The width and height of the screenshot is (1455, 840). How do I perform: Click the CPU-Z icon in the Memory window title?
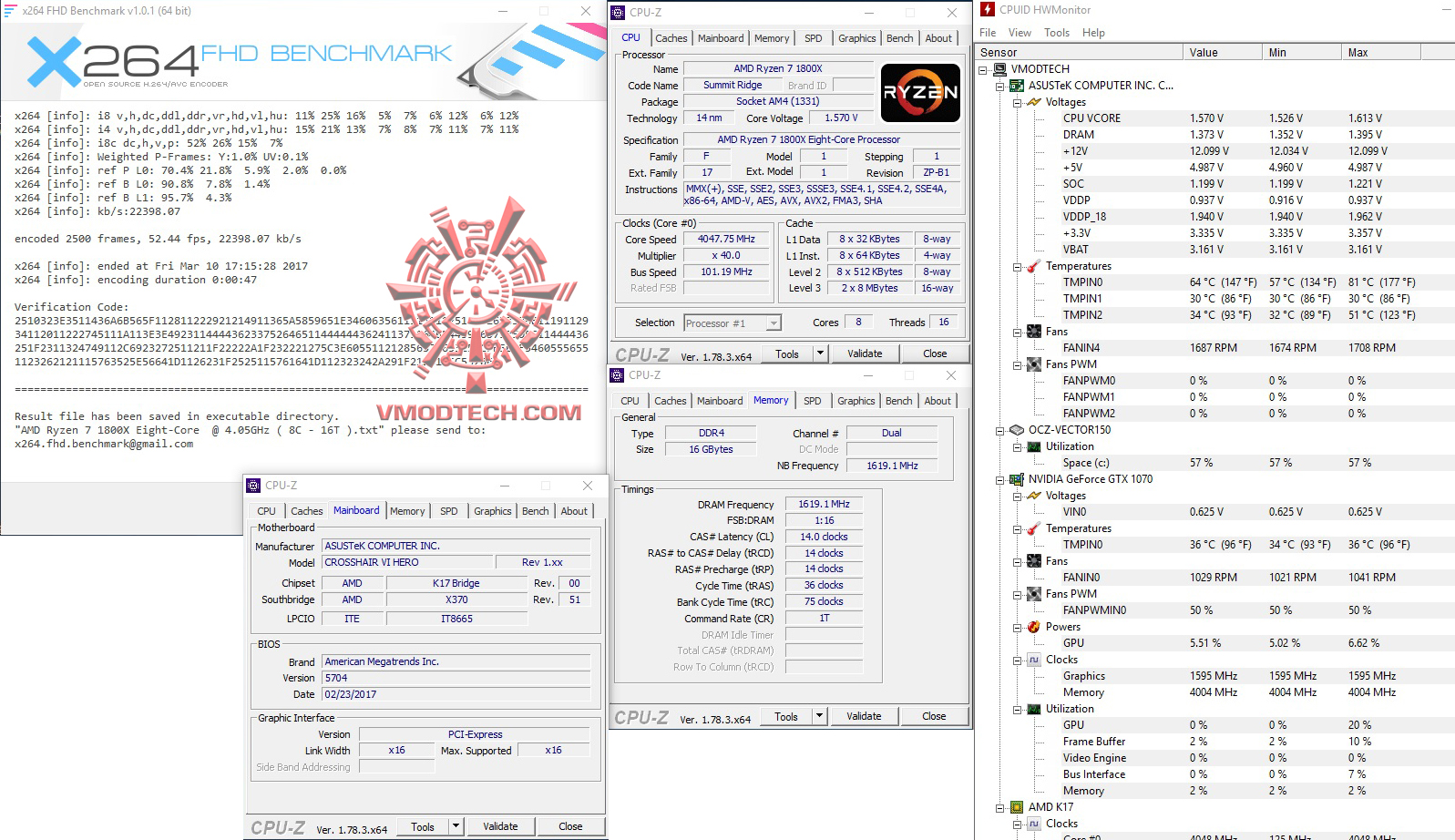(617, 375)
